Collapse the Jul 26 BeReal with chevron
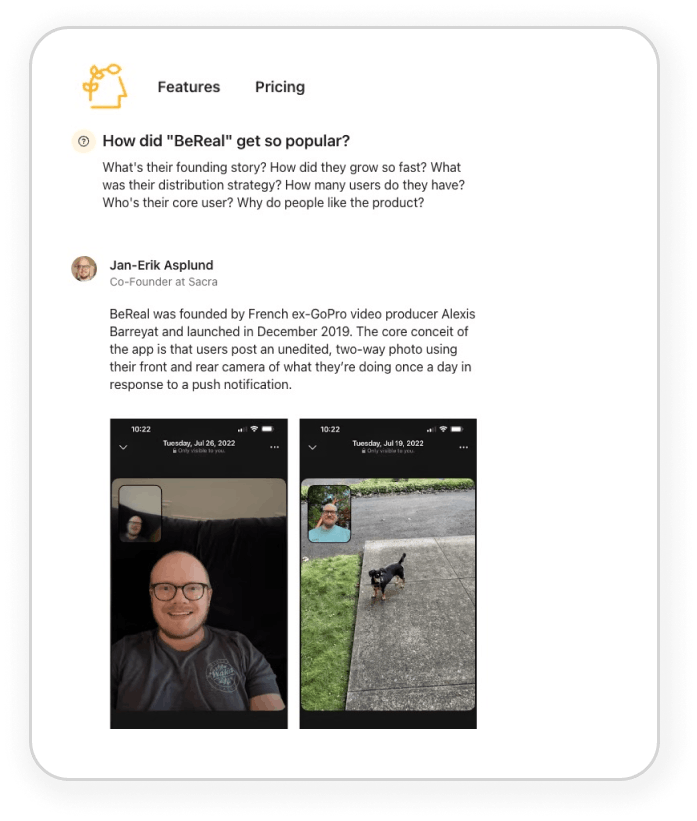This screenshot has height=821, width=697. 123,447
